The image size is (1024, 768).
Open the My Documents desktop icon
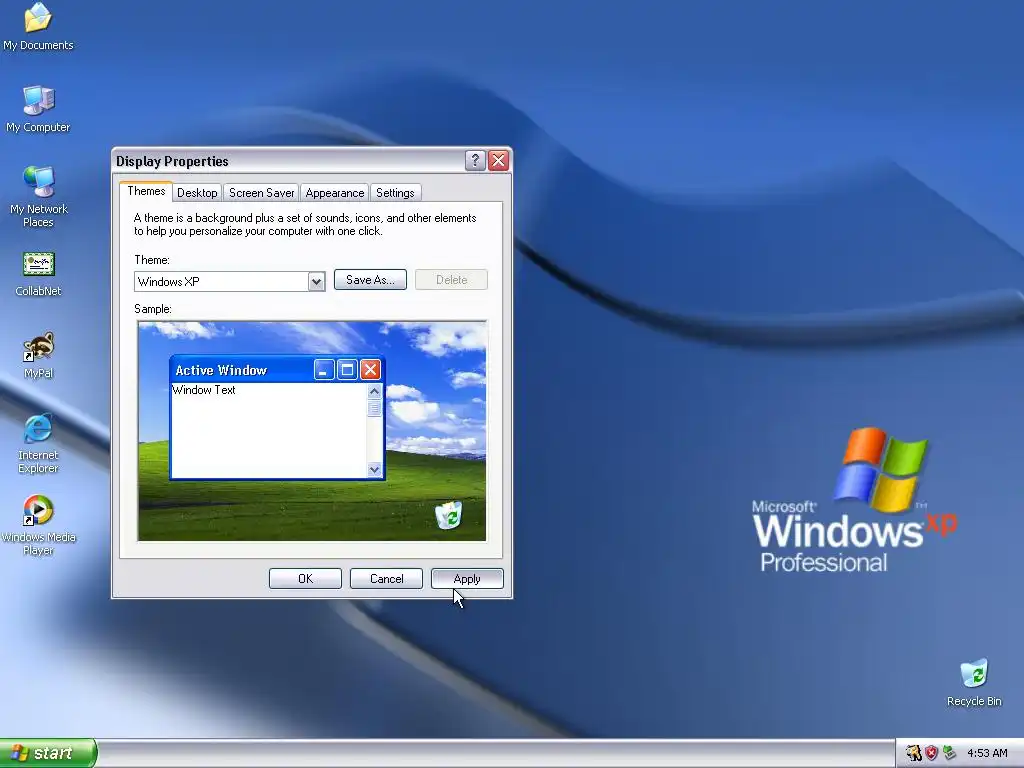38,26
